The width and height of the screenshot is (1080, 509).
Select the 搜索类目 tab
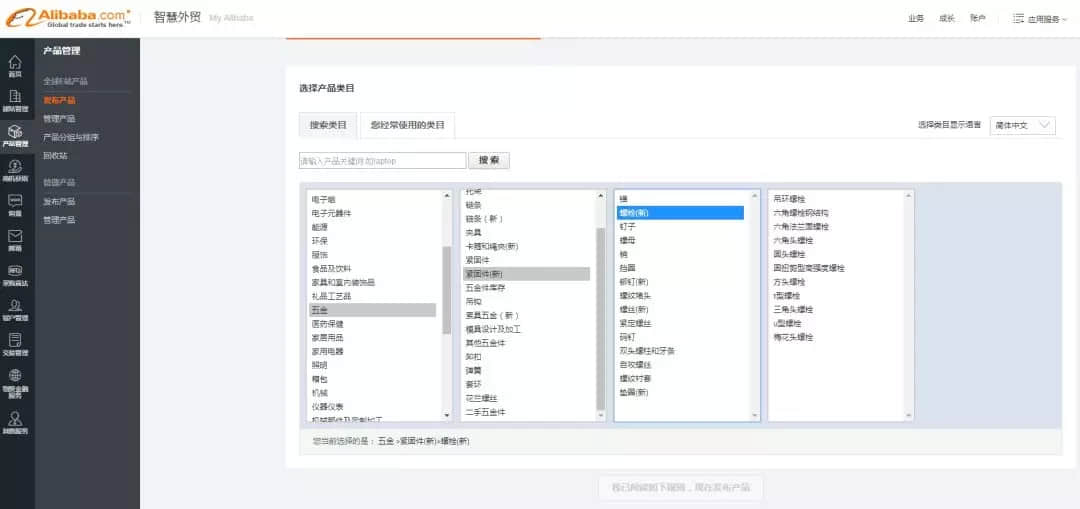[x=328, y=125]
